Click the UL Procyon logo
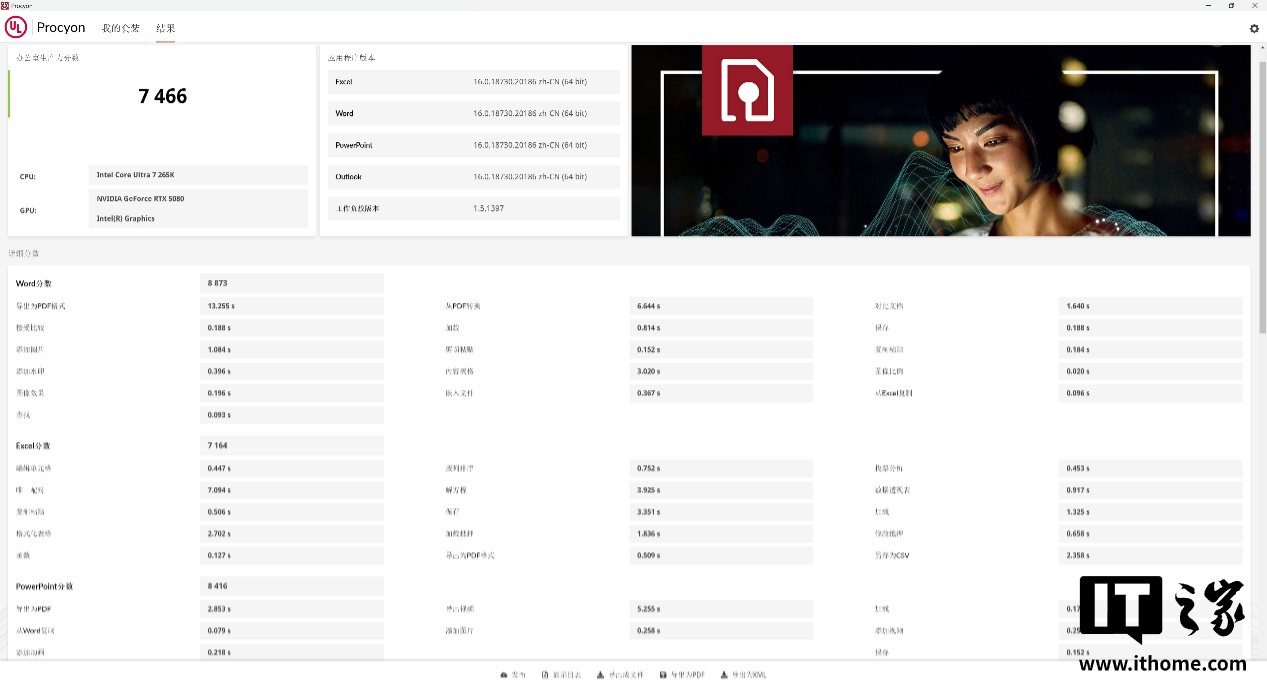This screenshot has width=1267, height=688. click(16, 27)
